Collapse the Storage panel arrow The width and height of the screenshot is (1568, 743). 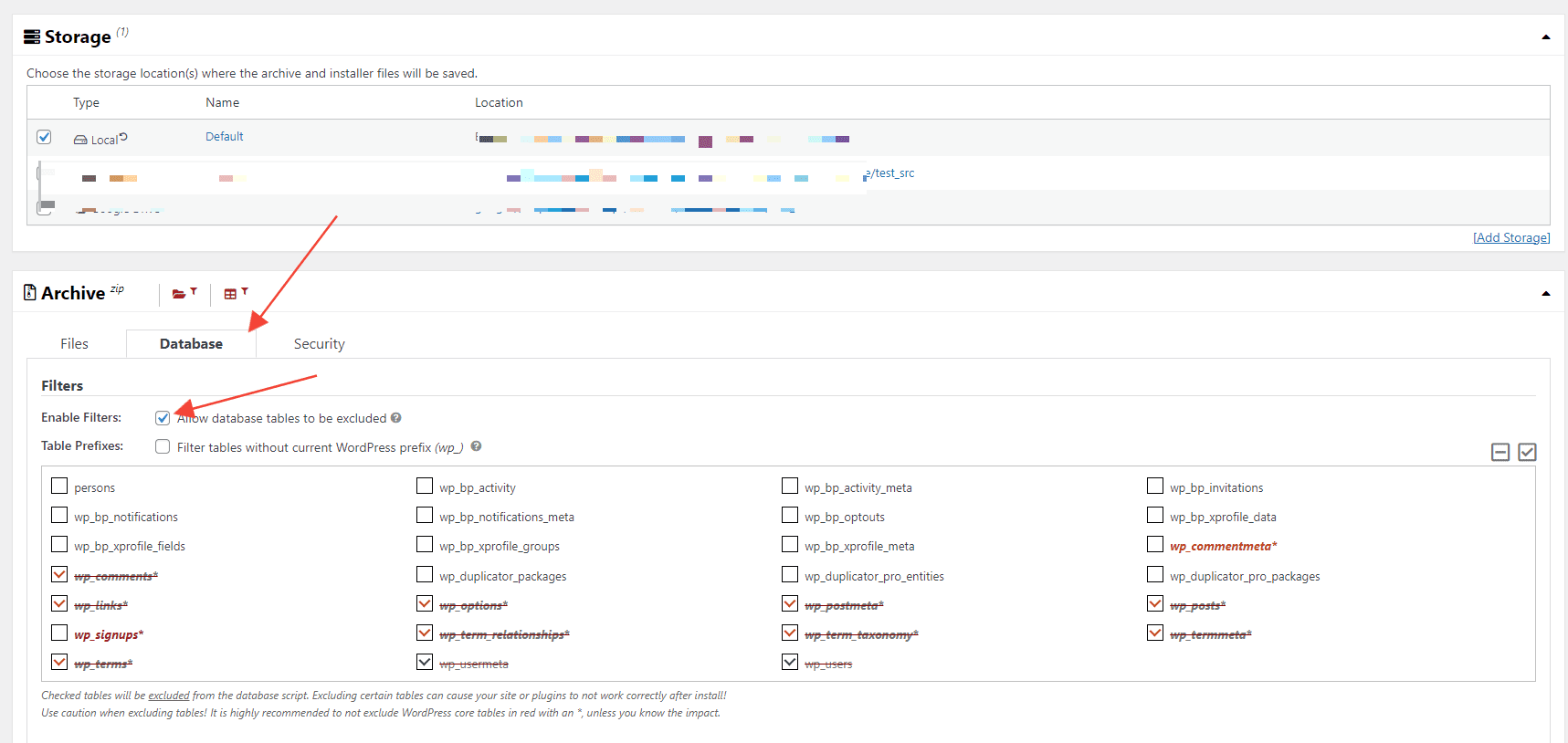1546,37
